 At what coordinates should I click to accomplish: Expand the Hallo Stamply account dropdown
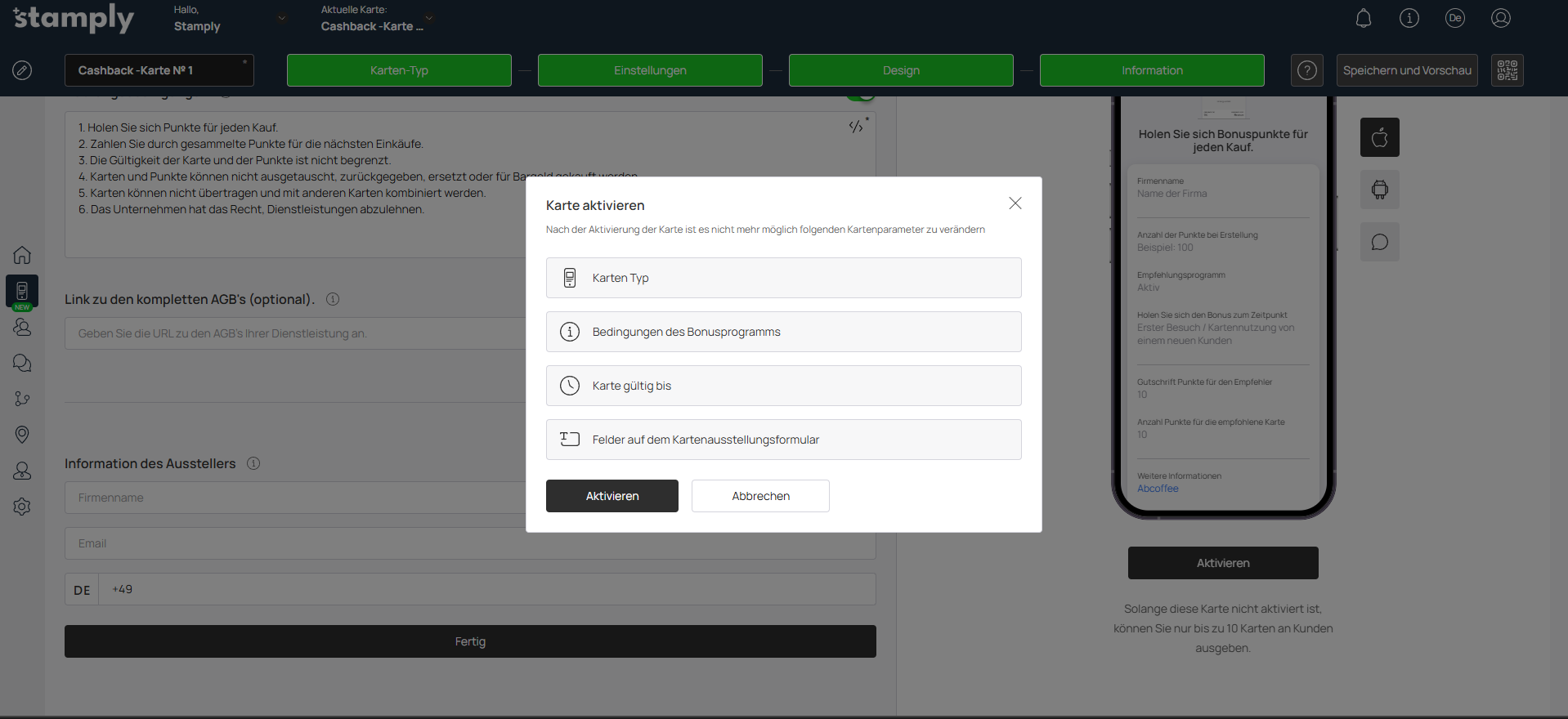pyautogui.click(x=281, y=19)
